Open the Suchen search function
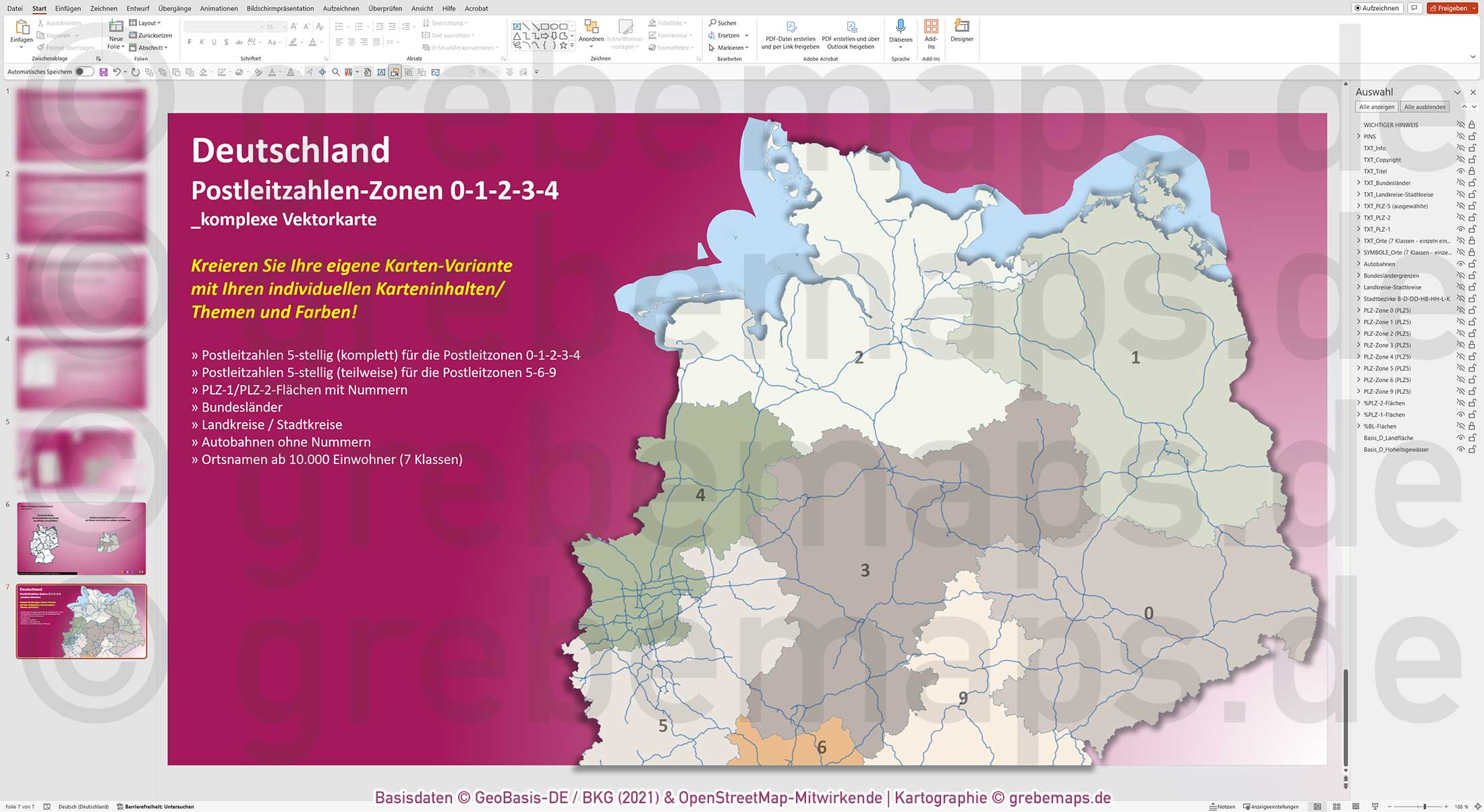Image resolution: width=1484 pixels, height=812 pixels. 722,22
